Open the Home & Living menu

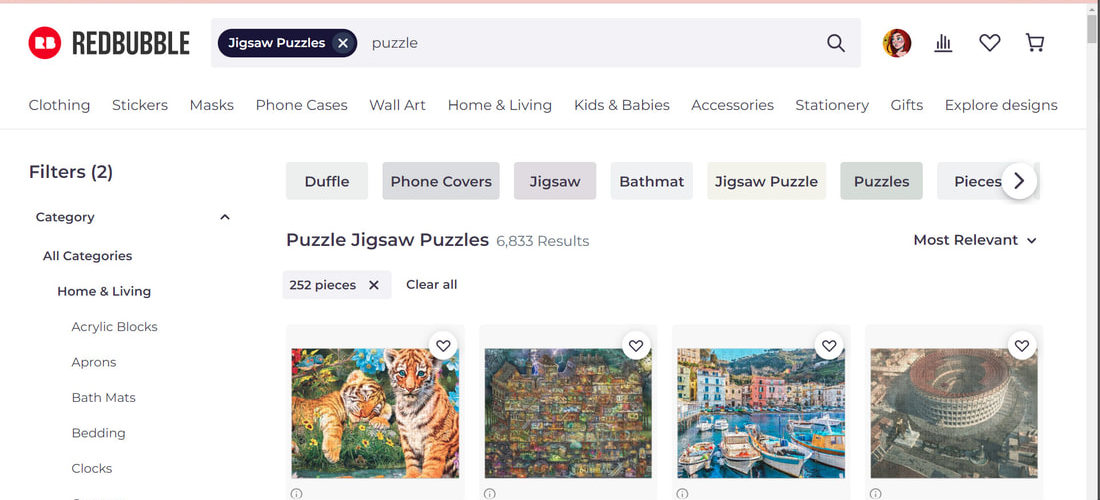click(x=499, y=105)
